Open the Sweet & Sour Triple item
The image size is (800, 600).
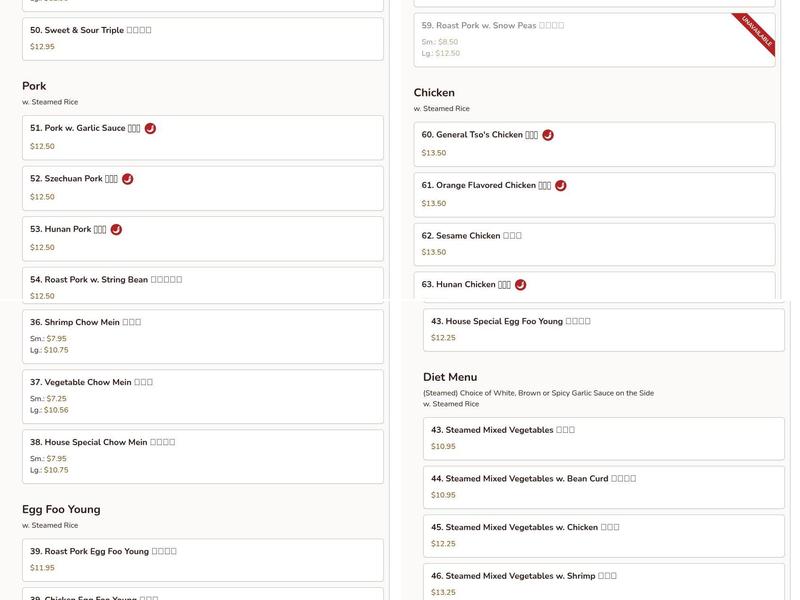(202, 38)
